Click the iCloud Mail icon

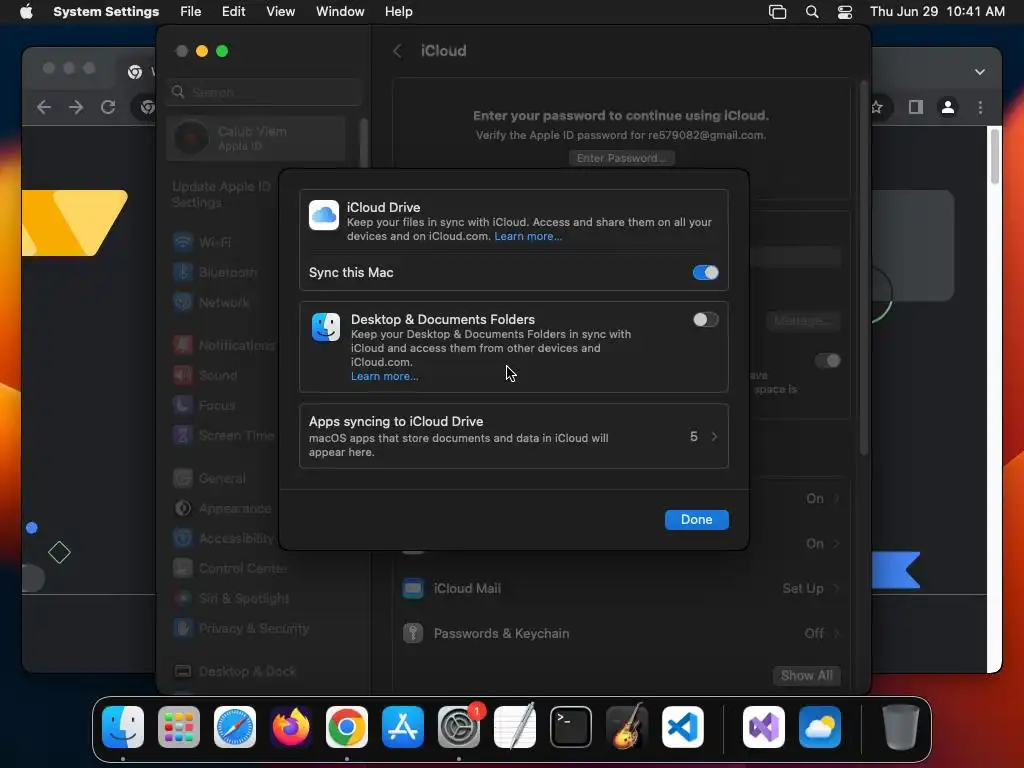pos(413,588)
